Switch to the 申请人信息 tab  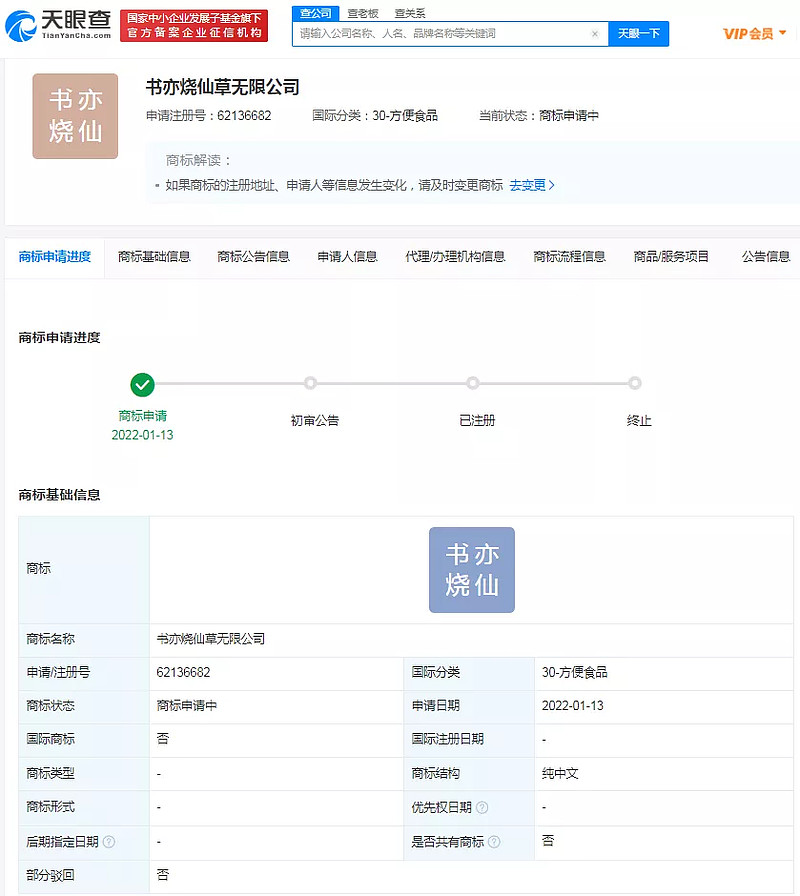(347, 257)
